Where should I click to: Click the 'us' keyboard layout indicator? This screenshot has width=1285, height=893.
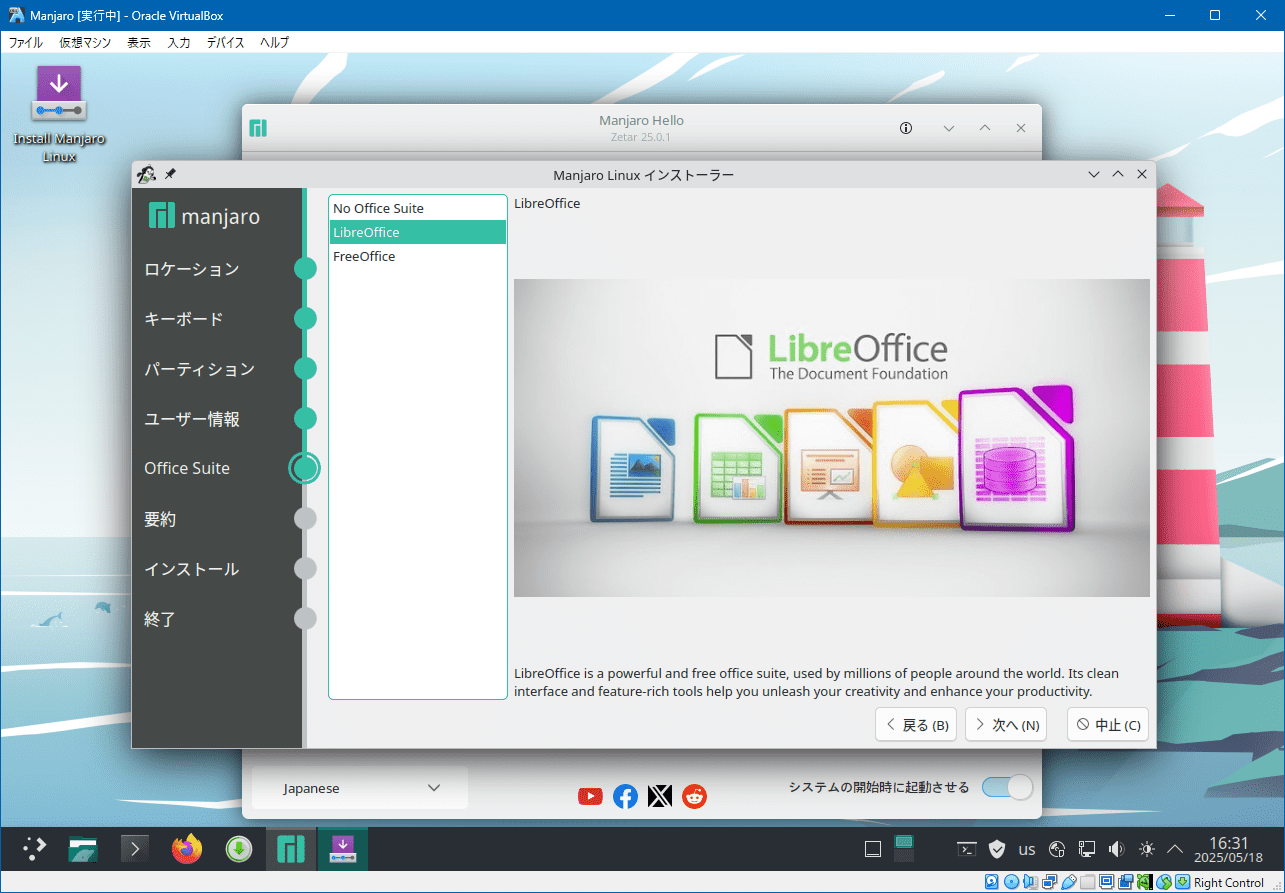(x=1027, y=850)
